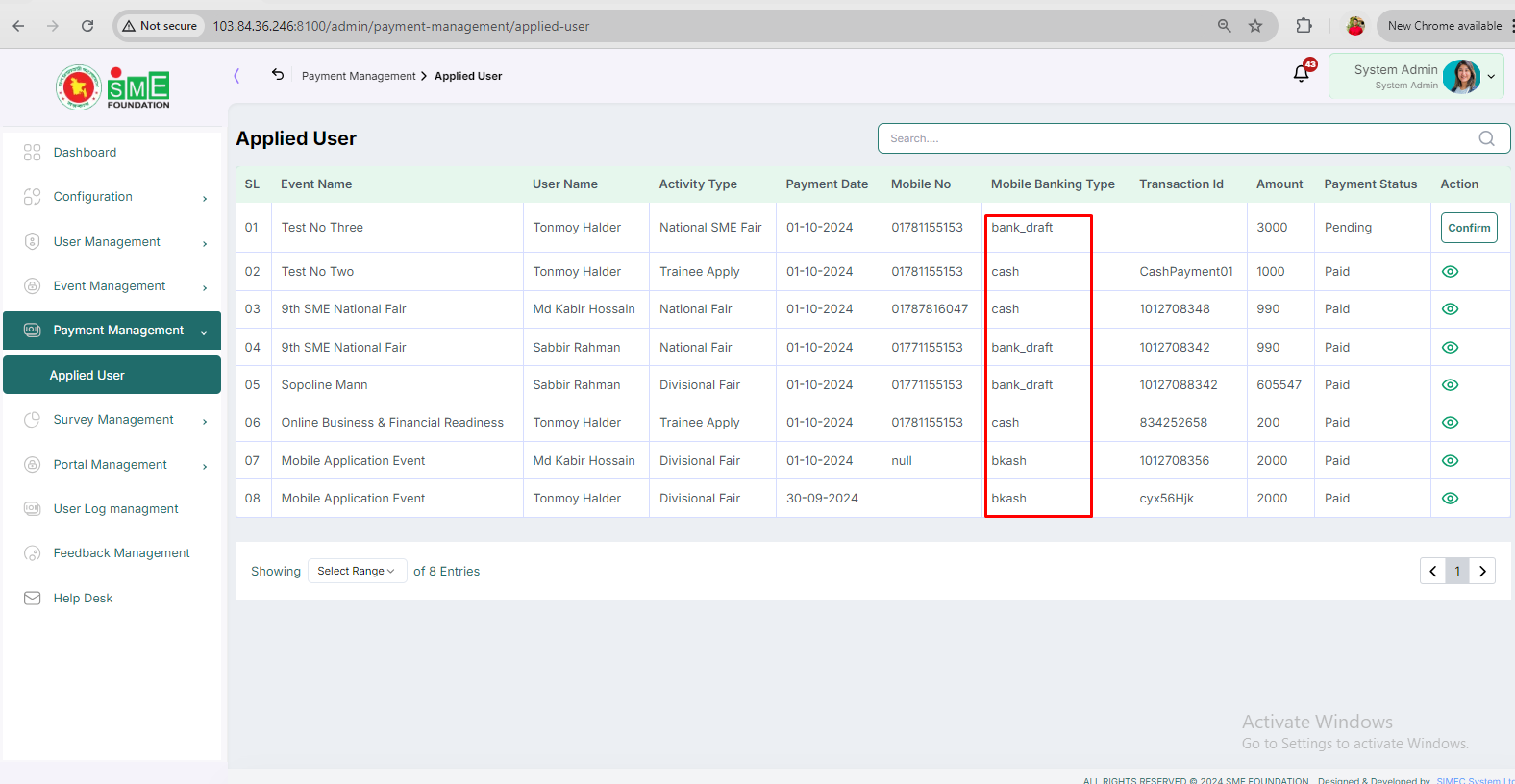Image resolution: width=1515 pixels, height=784 pixels.
Task: Click the browser address bar URL
Action: pos(401,26)
